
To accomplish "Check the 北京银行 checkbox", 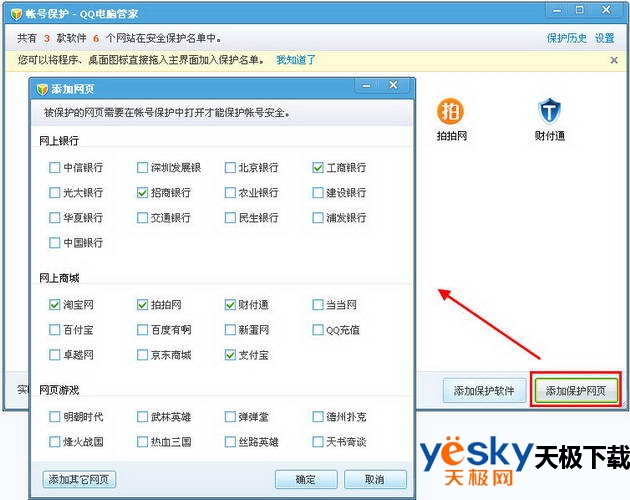I will tap(230, 167).
